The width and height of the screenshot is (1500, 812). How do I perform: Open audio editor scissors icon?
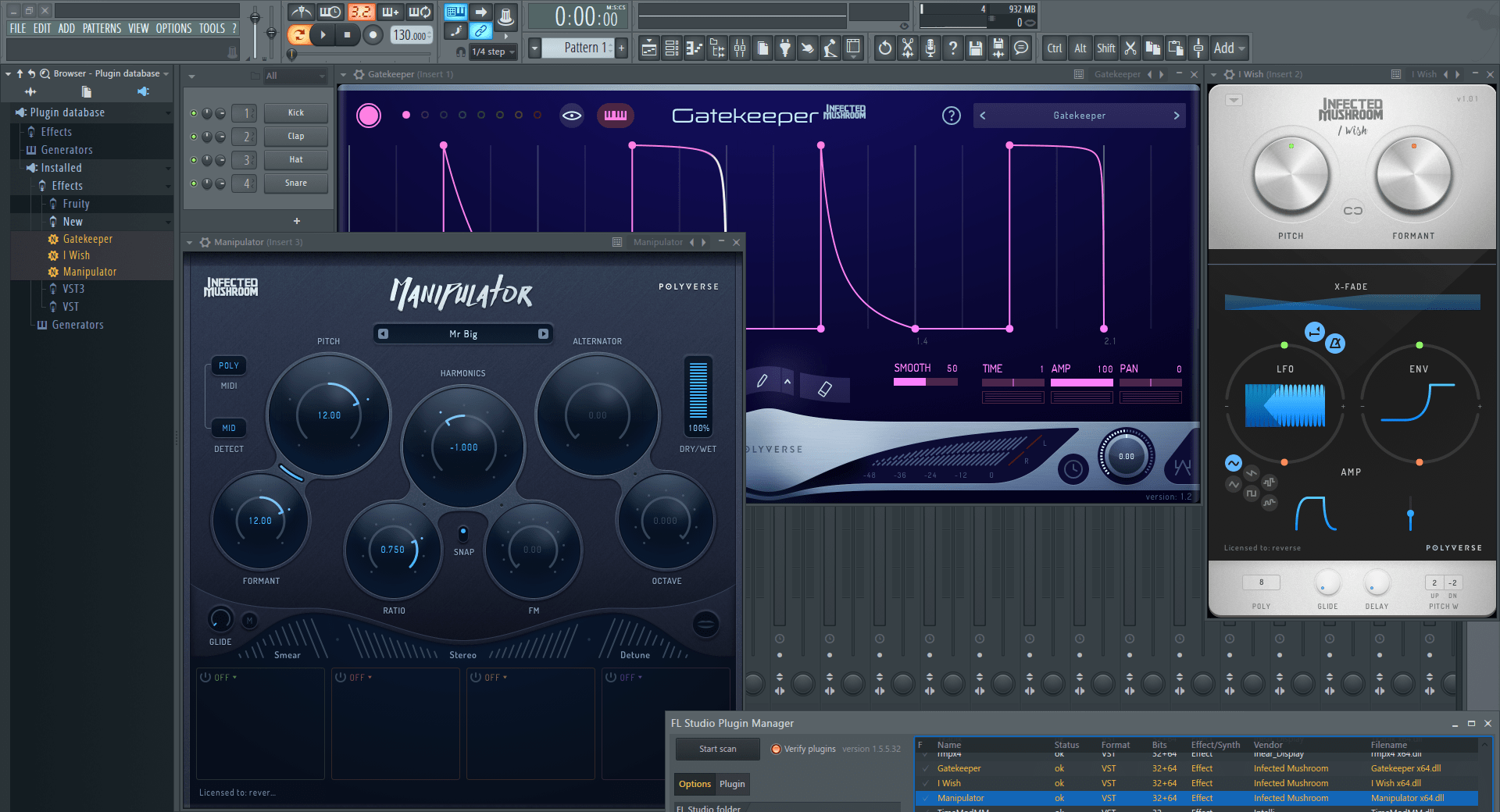pos(908,48)
